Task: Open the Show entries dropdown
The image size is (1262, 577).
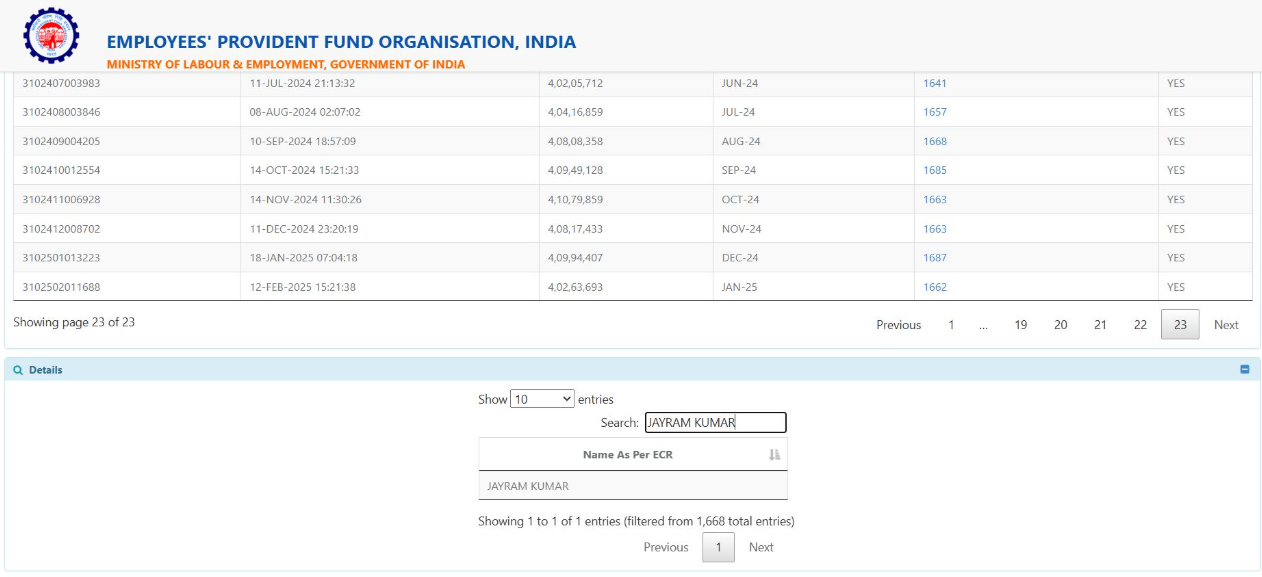Action: 542,399
